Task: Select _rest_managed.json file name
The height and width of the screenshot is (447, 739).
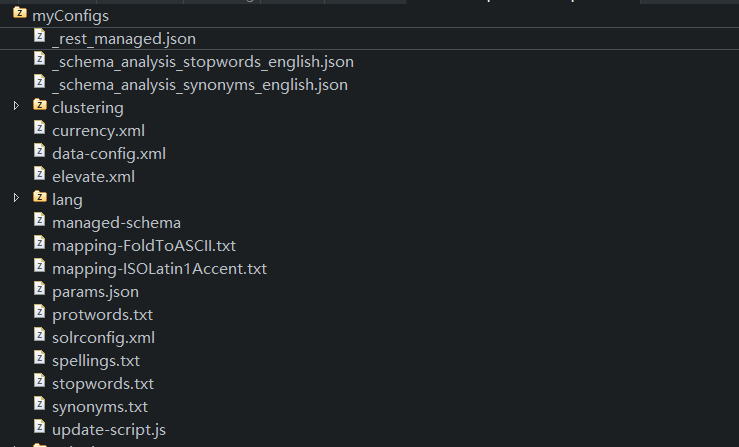Action: (x=124, y=39)
